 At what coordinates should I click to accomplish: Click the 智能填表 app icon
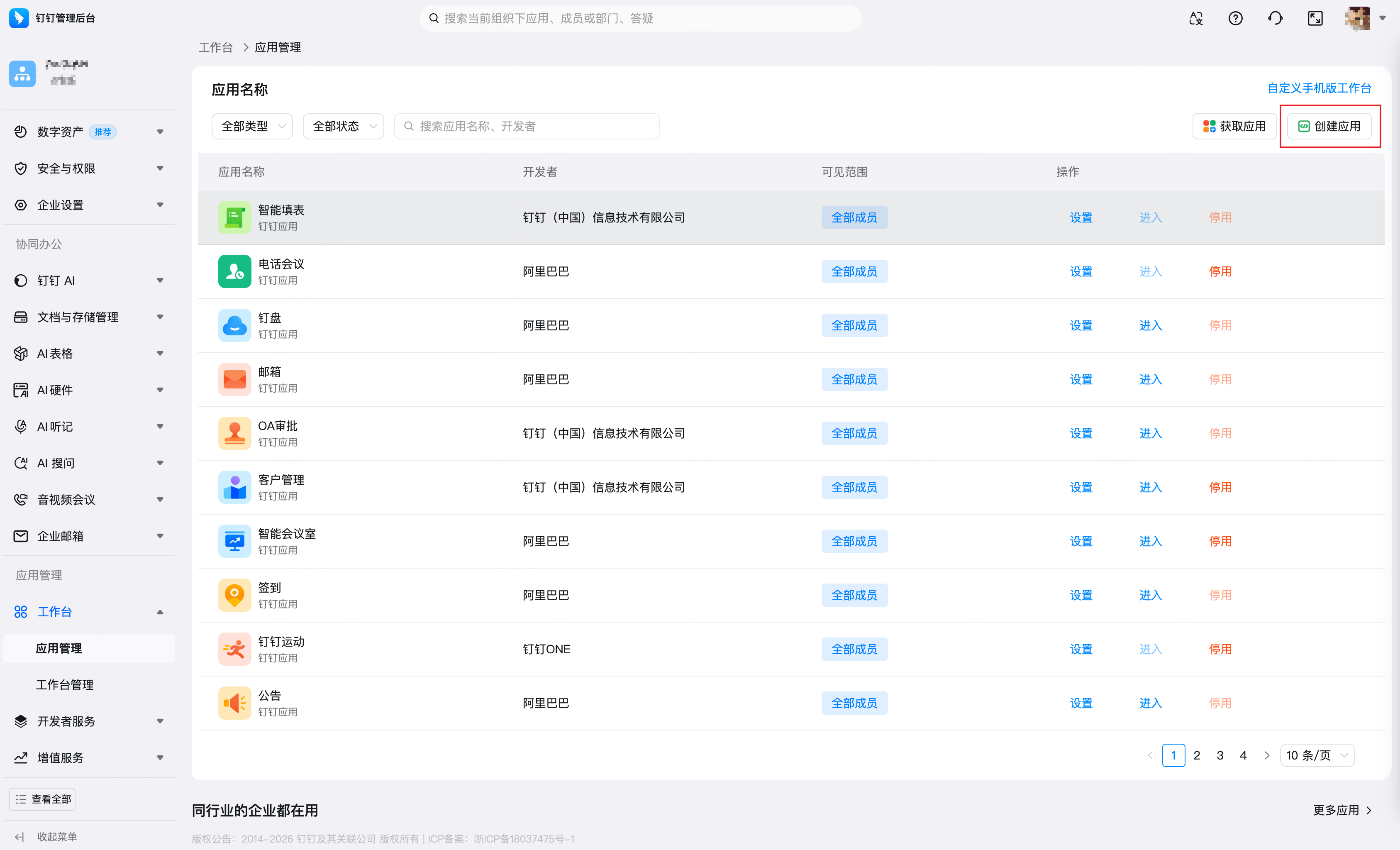234,217
